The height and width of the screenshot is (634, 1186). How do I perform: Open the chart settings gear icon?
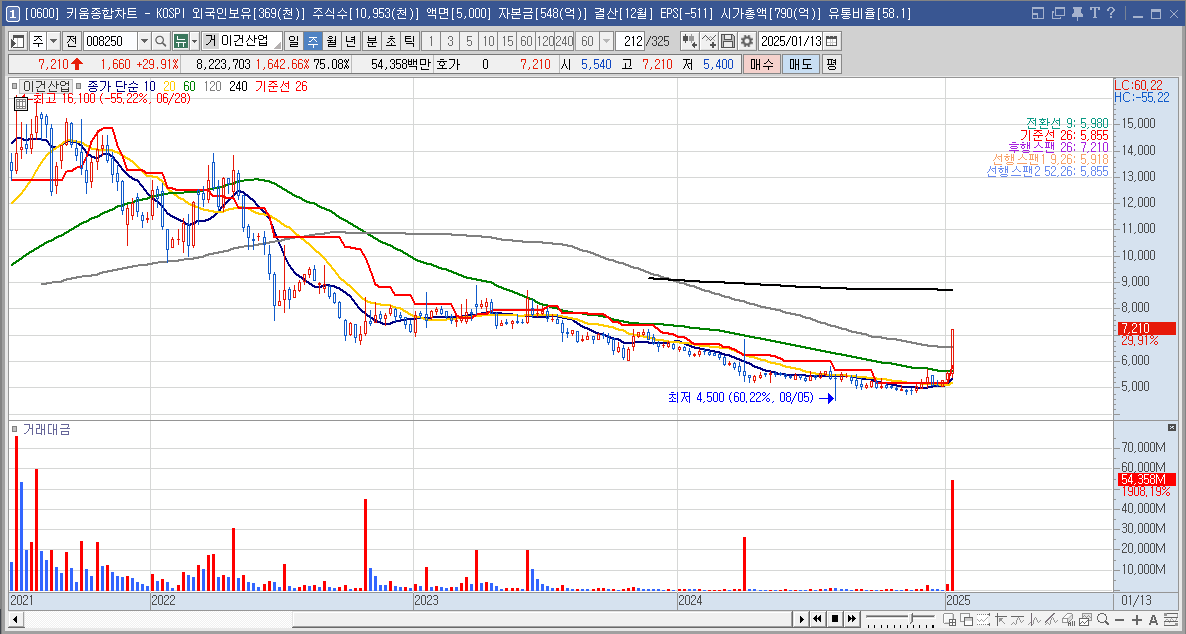pyautogui.click(x=747, y=41)
